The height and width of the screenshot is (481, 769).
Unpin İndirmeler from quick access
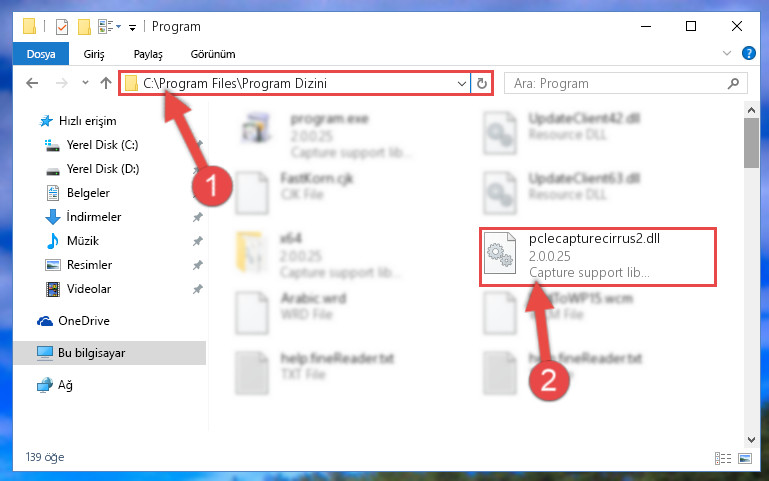(198, 217)
